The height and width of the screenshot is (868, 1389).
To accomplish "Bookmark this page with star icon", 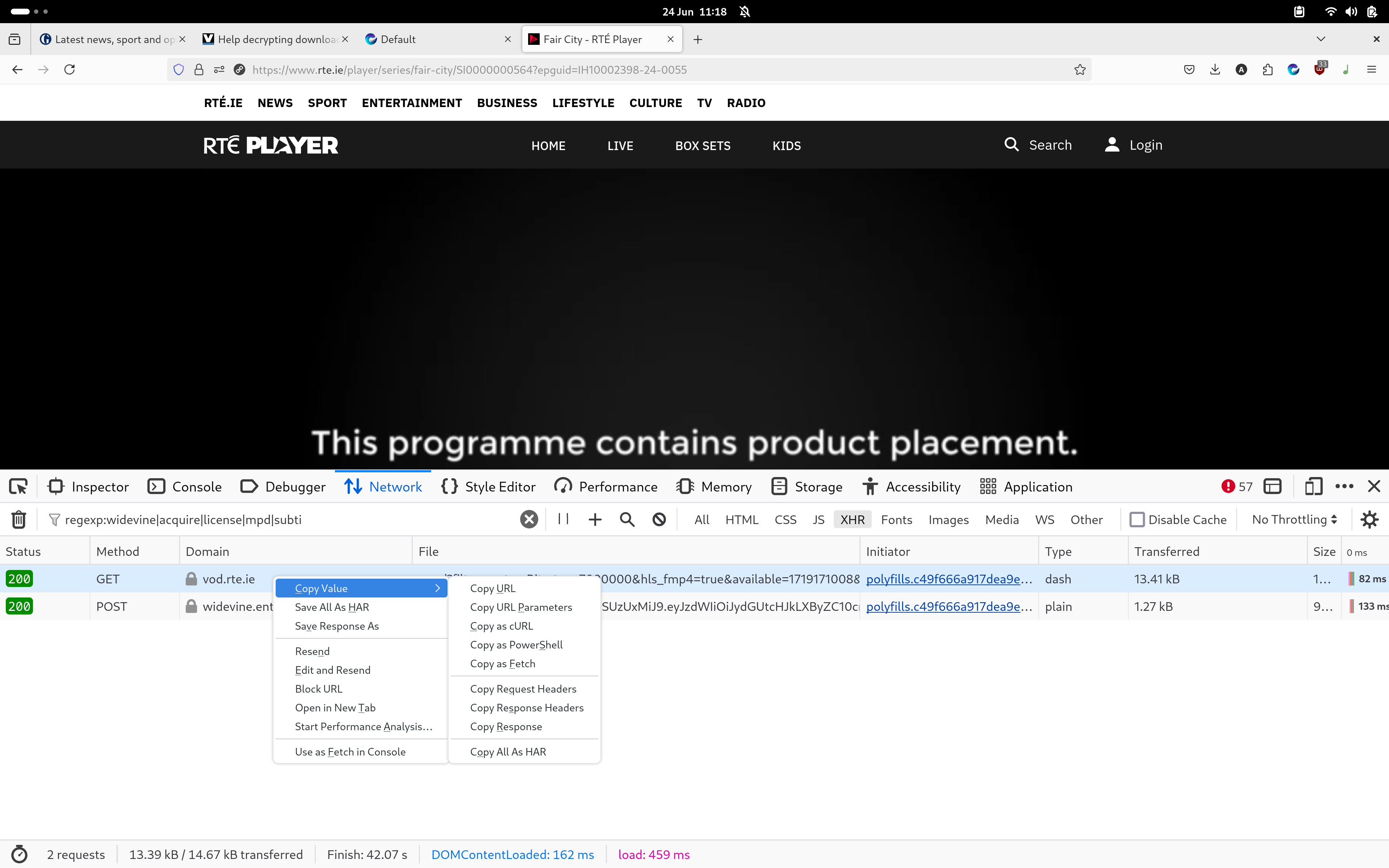I will click(x=1080, y=69).
